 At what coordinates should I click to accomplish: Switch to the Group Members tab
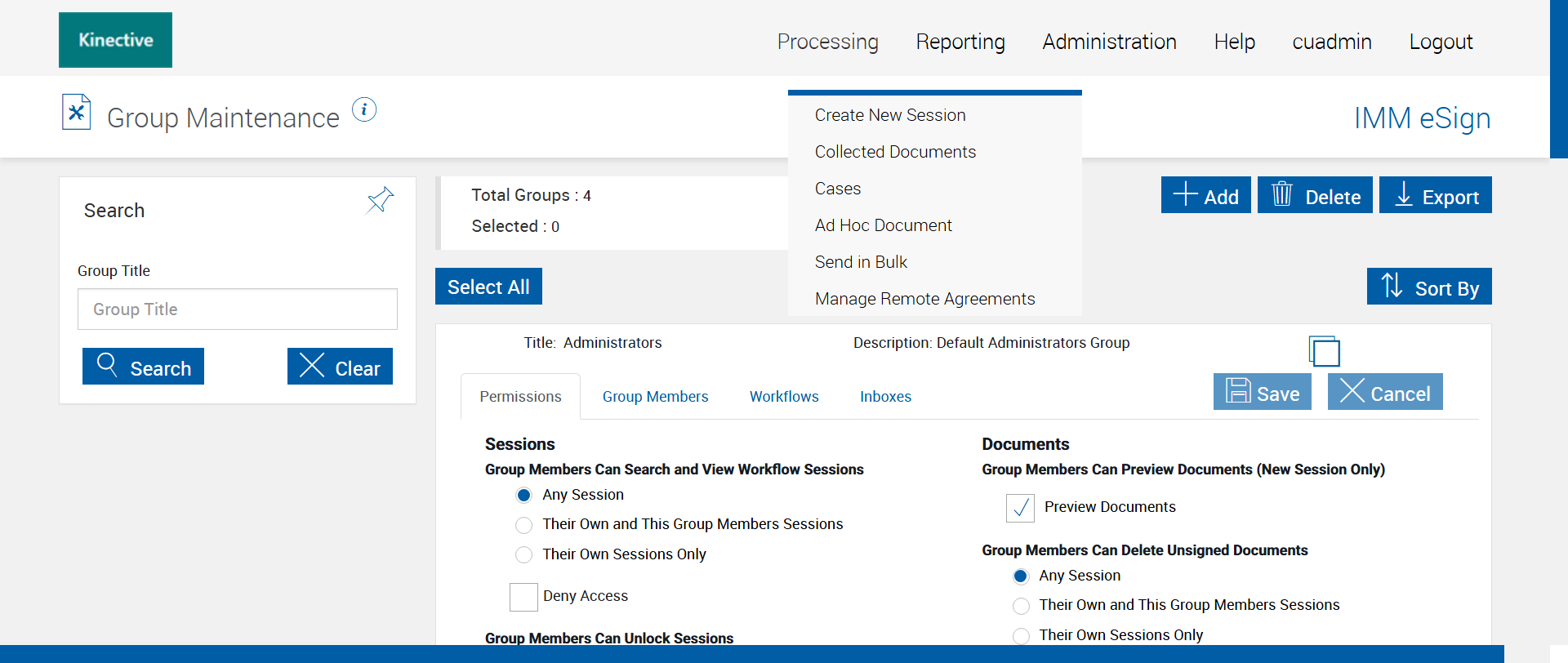[x=655, y=397]
